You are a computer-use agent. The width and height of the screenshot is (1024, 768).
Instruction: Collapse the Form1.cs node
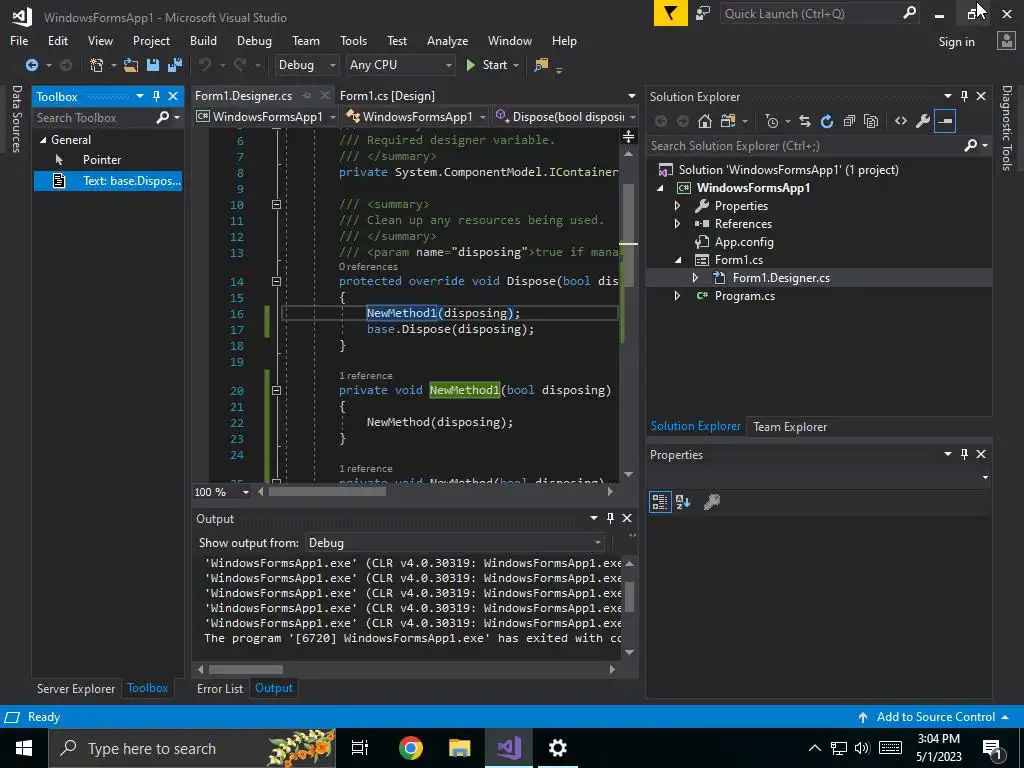coord(678,260)
